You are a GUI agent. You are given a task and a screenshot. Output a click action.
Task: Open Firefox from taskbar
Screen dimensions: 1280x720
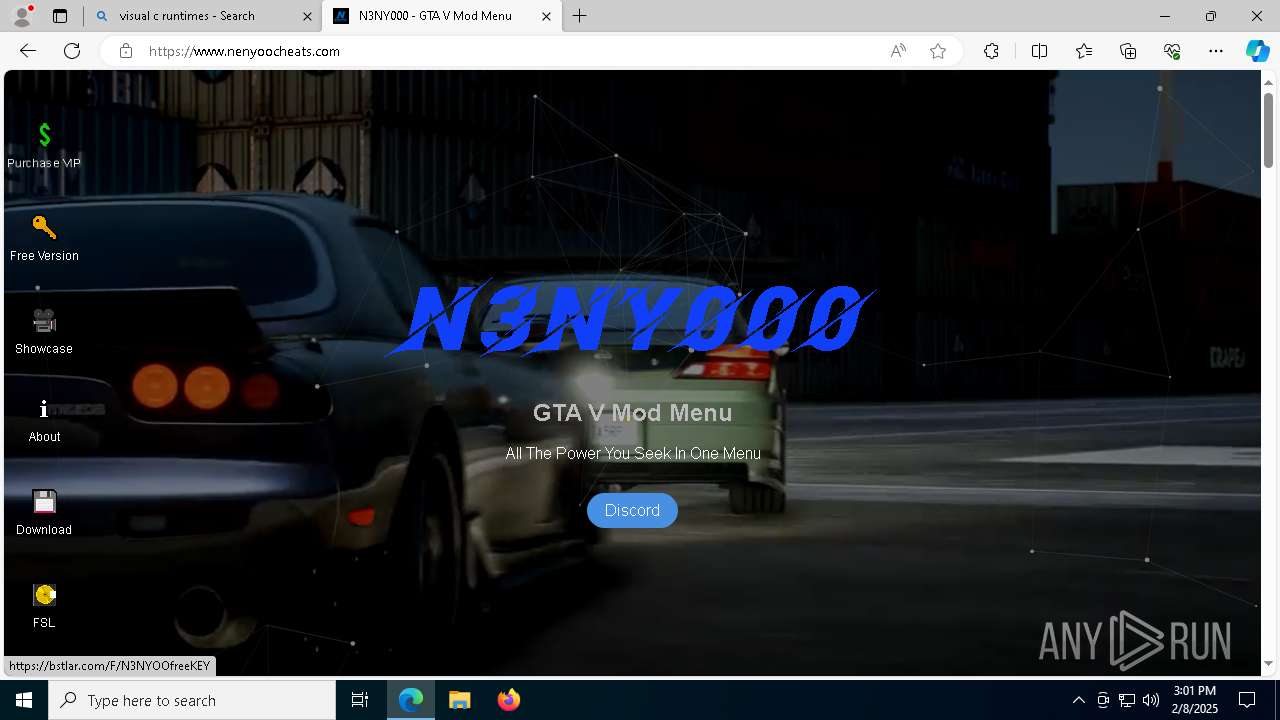click(508, 700)
